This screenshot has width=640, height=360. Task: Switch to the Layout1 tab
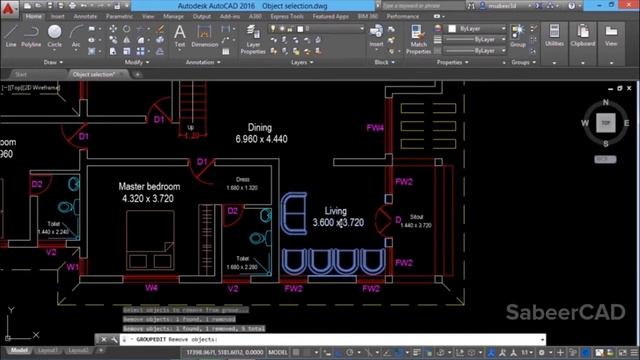(x=48, y=350)
